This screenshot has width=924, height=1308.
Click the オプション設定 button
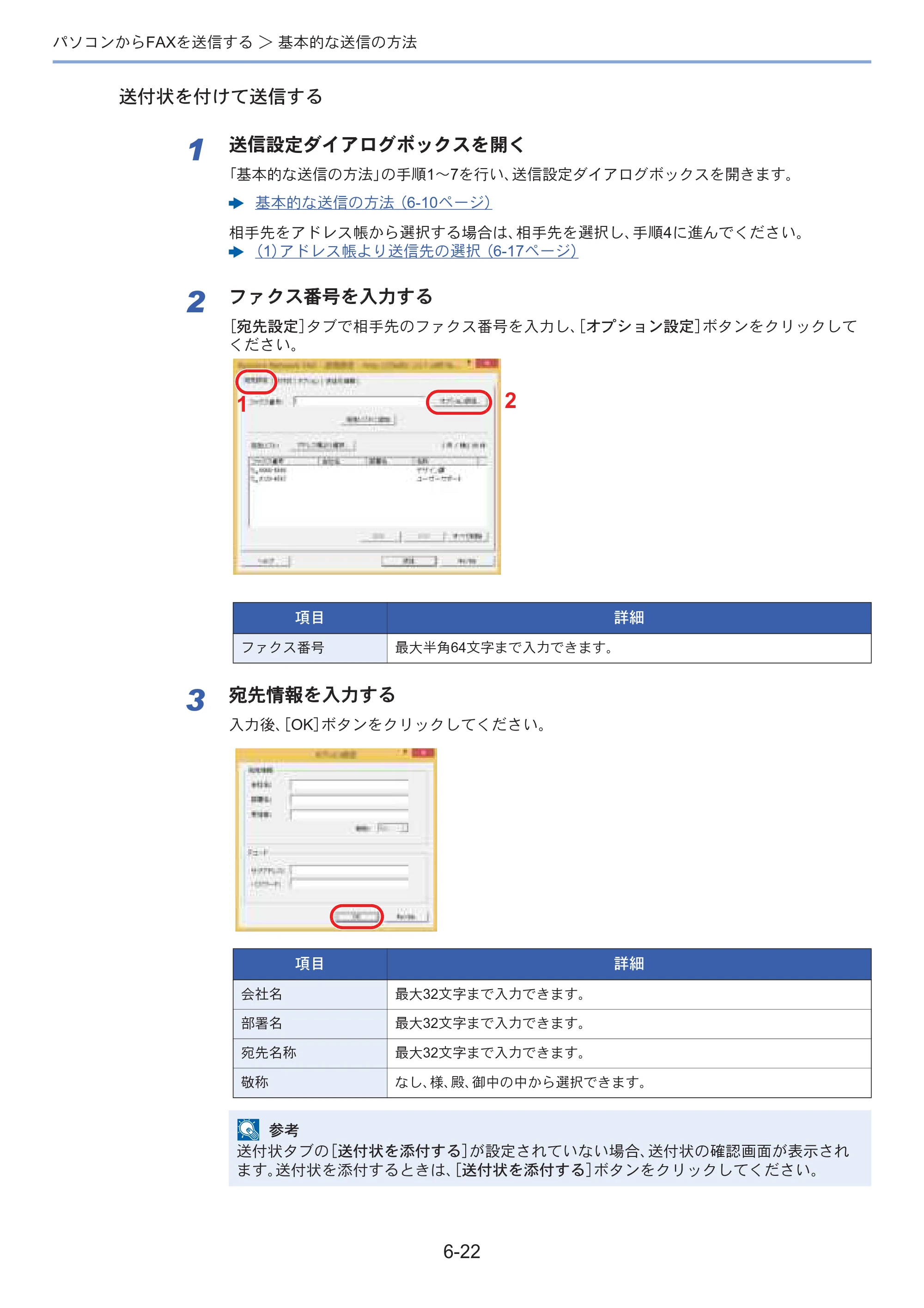pos(459,402)
